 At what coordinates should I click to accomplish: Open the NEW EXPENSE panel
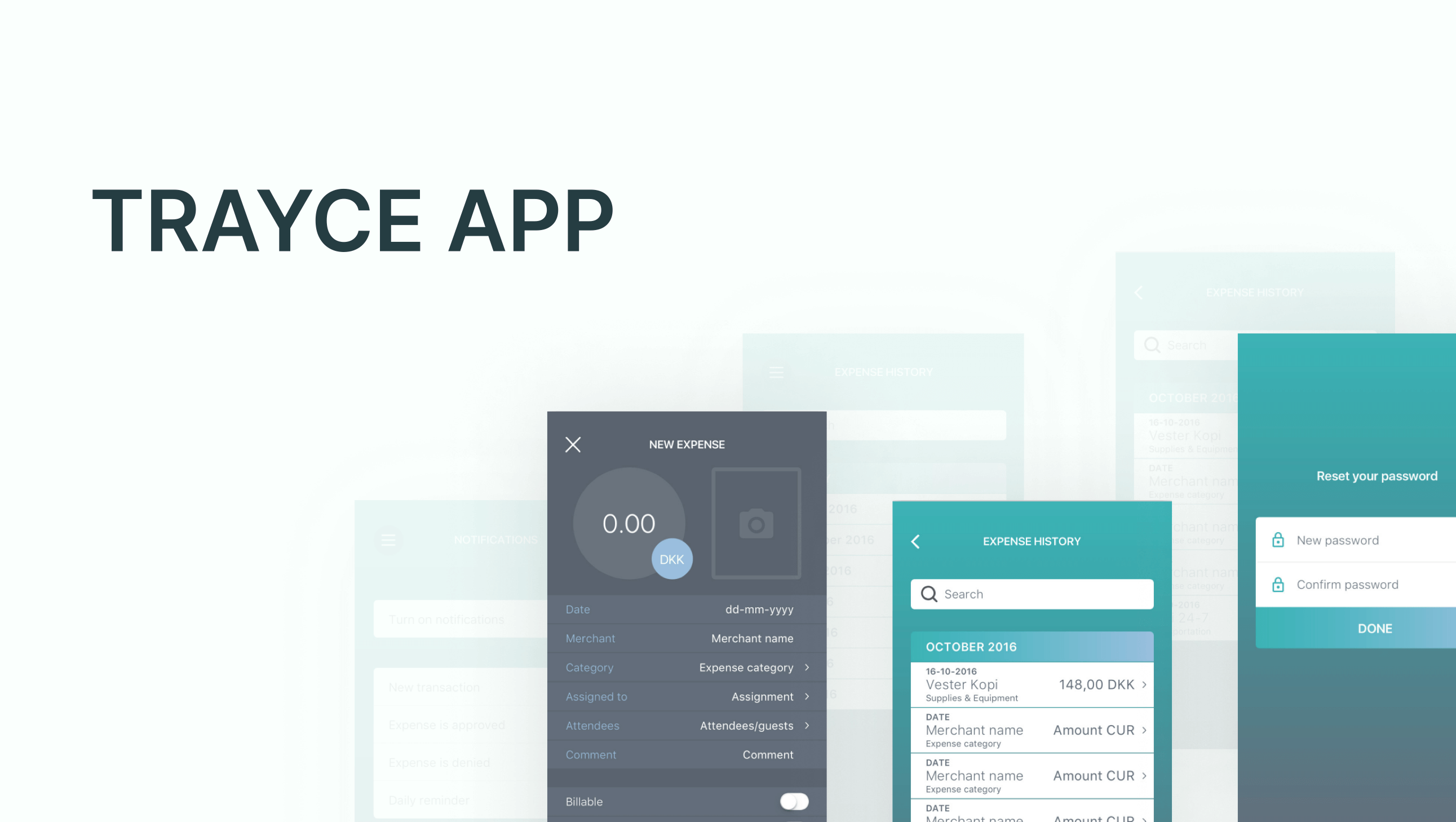pyautogui.click(x=686, y=444)
